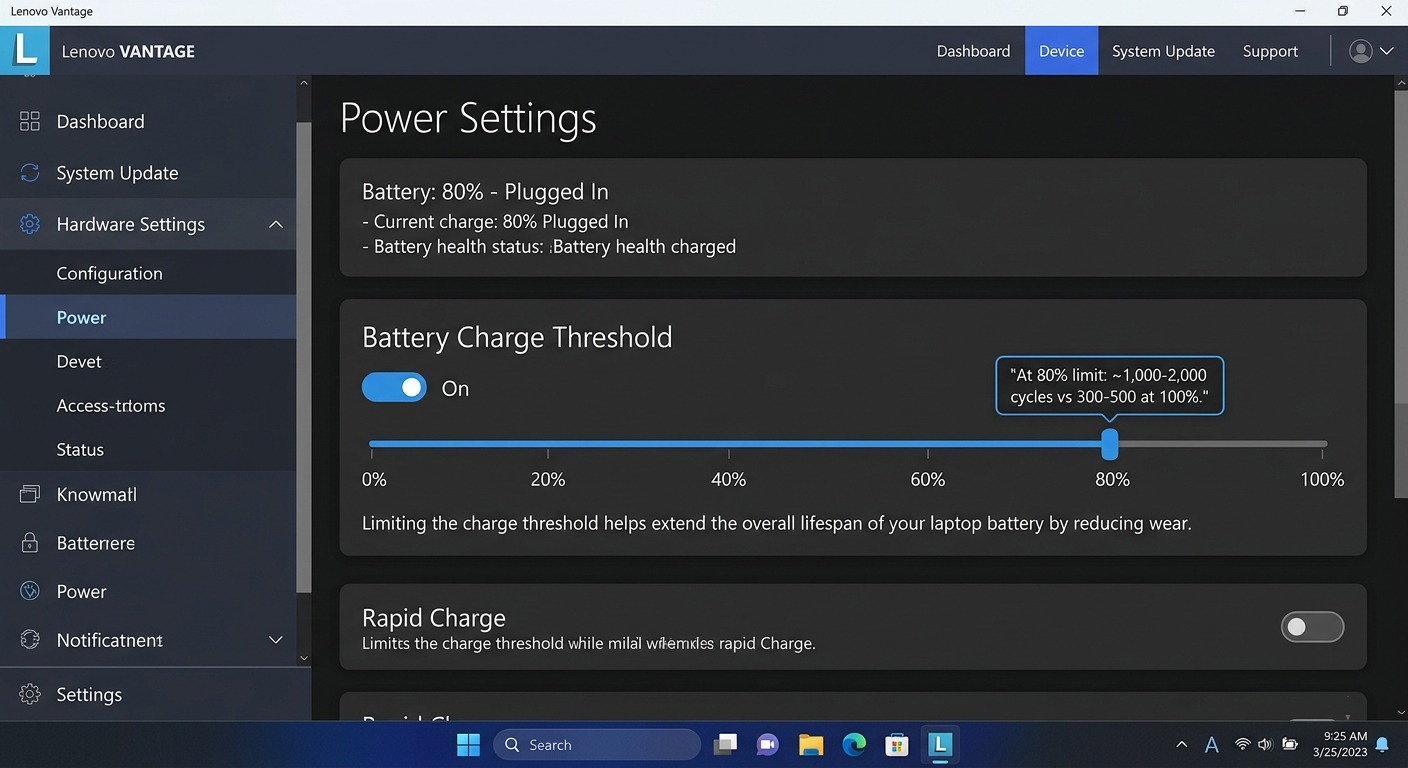This screenshot has height=768, width=1408.
Task: Click the Knowmatl window icon in sidebar
Action: click(x=30, y=494)
